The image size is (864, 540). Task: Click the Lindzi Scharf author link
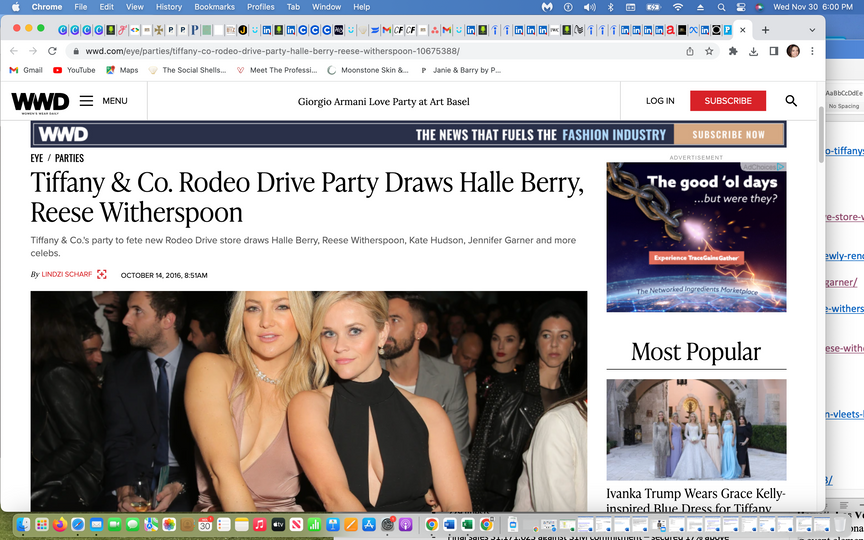(66, 275)
